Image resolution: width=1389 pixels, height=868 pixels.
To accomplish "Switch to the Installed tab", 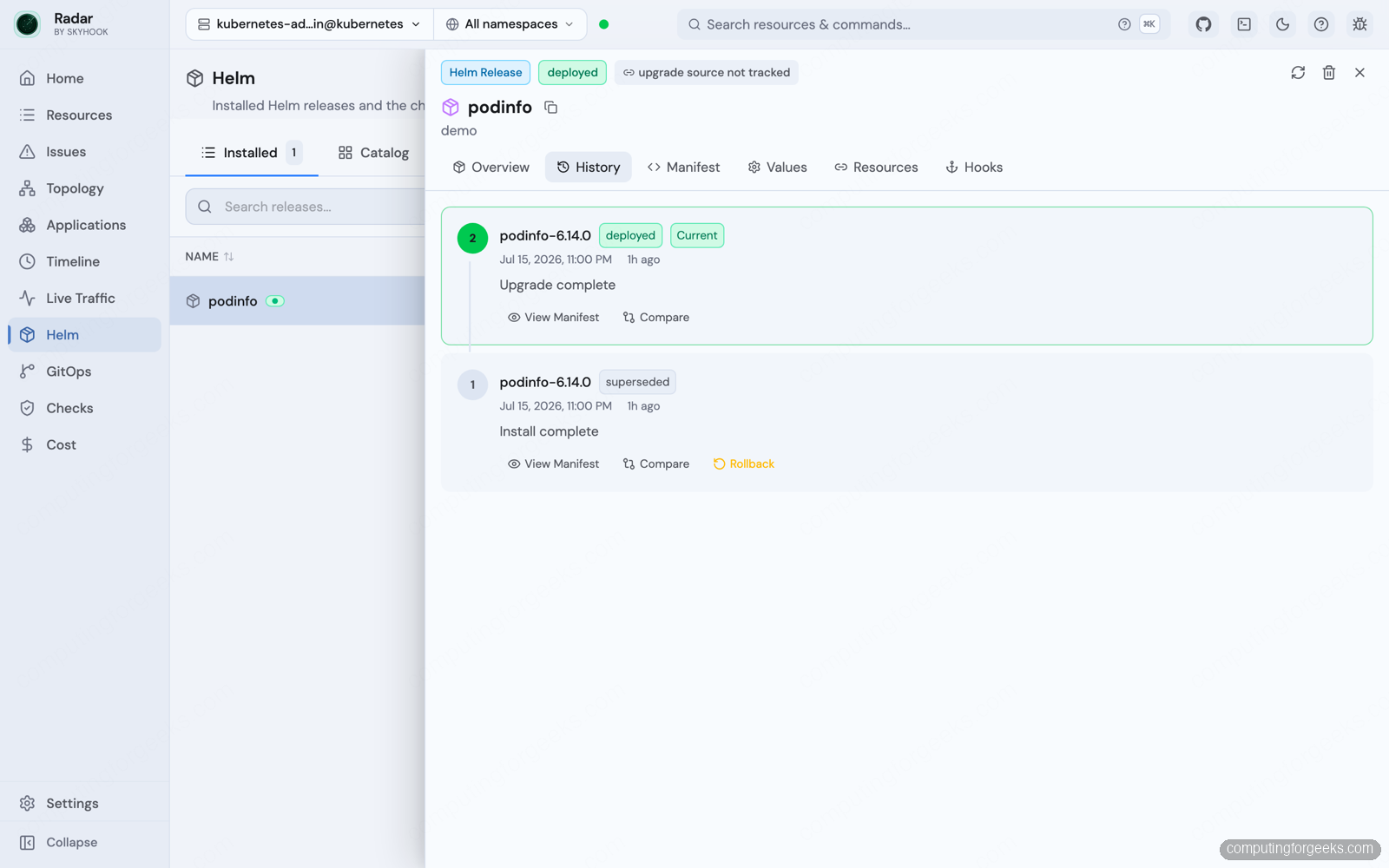I will pos(252,153).
